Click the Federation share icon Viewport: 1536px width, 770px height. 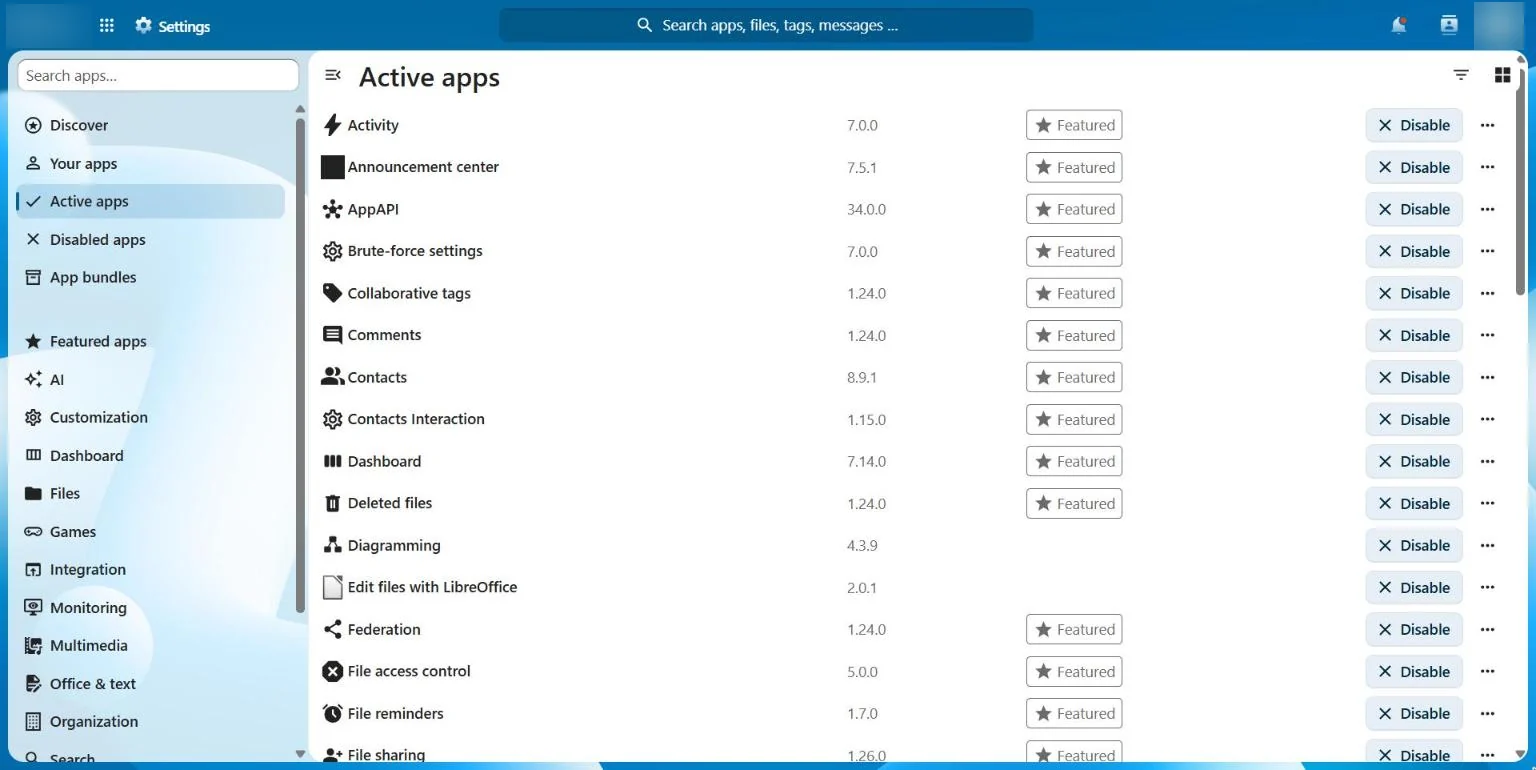(x=333, y=629)
